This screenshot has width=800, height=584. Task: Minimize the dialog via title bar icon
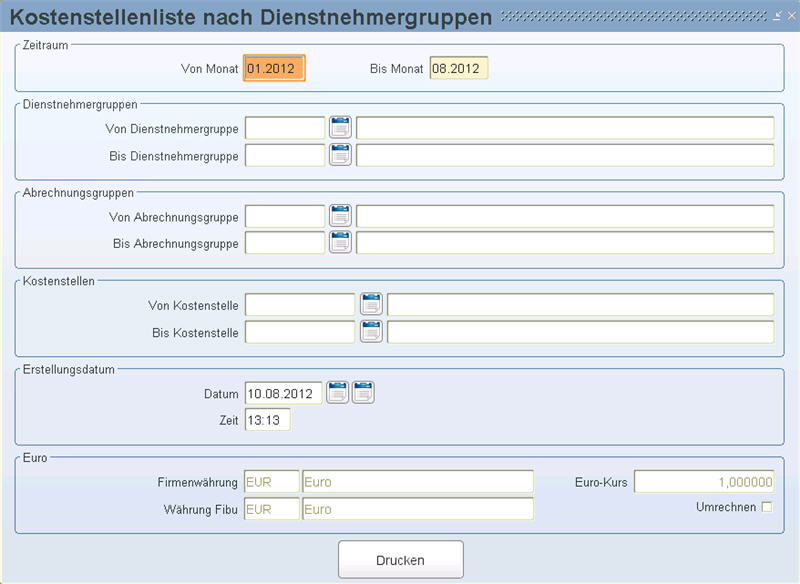777,16
